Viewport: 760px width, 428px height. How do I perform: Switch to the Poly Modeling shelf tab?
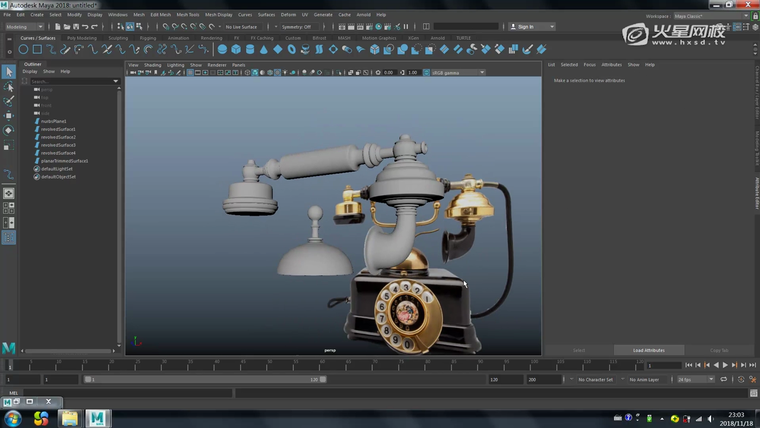tap(81, 38)
